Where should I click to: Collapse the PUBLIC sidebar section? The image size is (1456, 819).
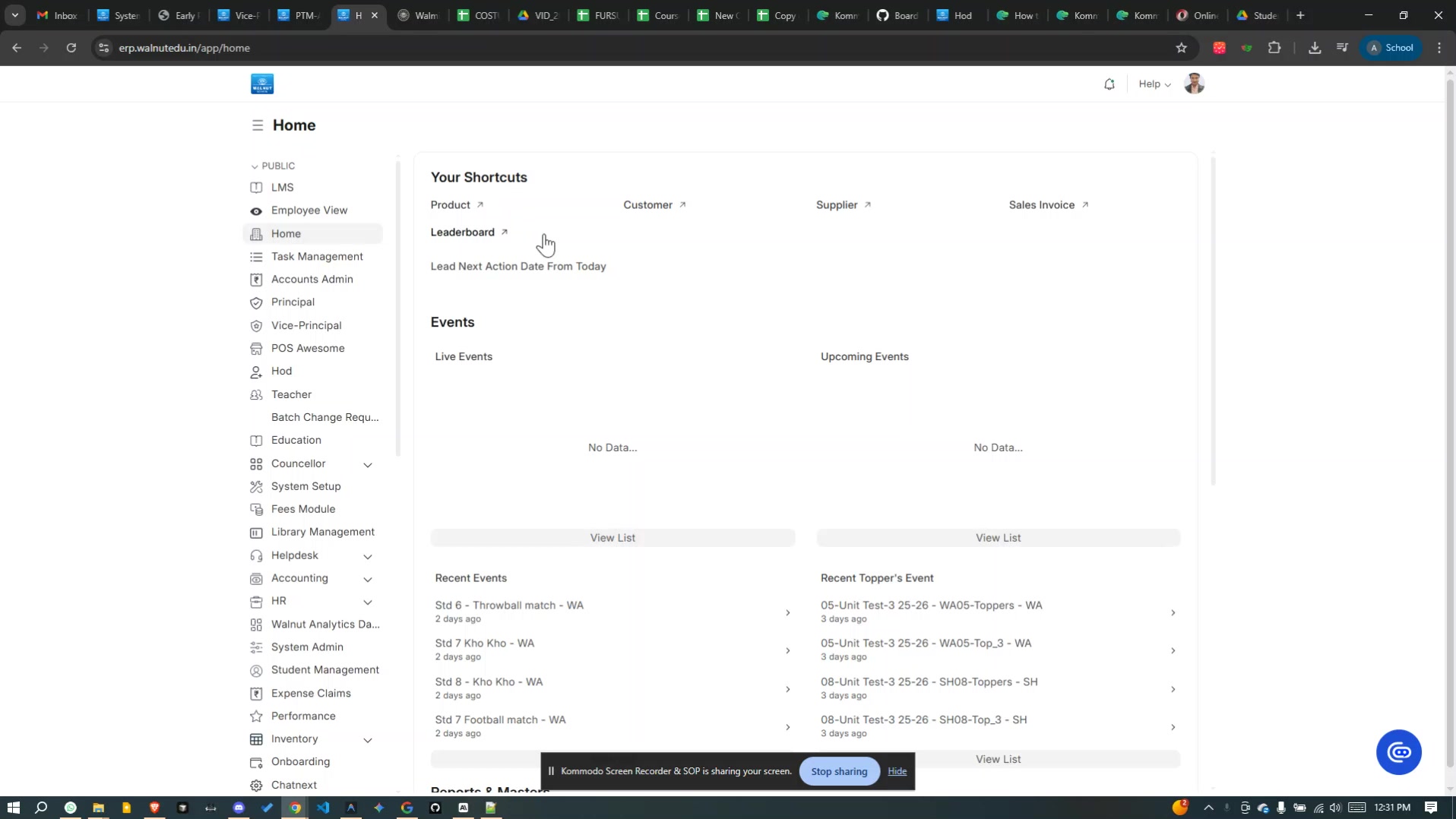pos(255,166)
